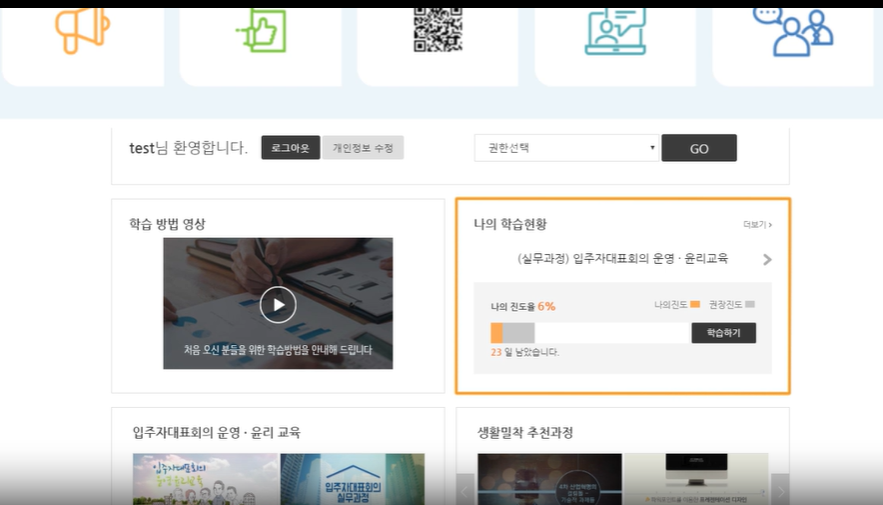Image resolution: width=883 pixels, height=505 pixels.
Task: Click the 생활밀착 추천과정 heading
Action: click(525, 432)
